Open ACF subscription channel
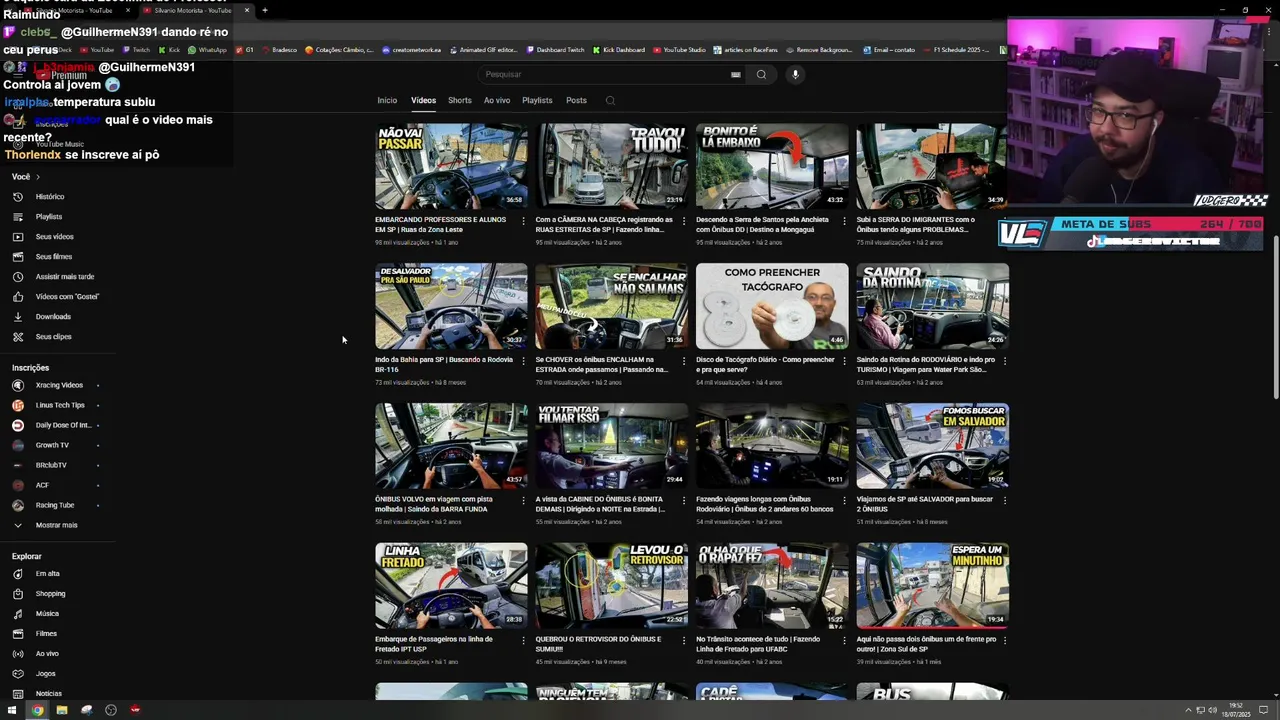Screen dimensions: 1280x720 [x=42, y=485]
